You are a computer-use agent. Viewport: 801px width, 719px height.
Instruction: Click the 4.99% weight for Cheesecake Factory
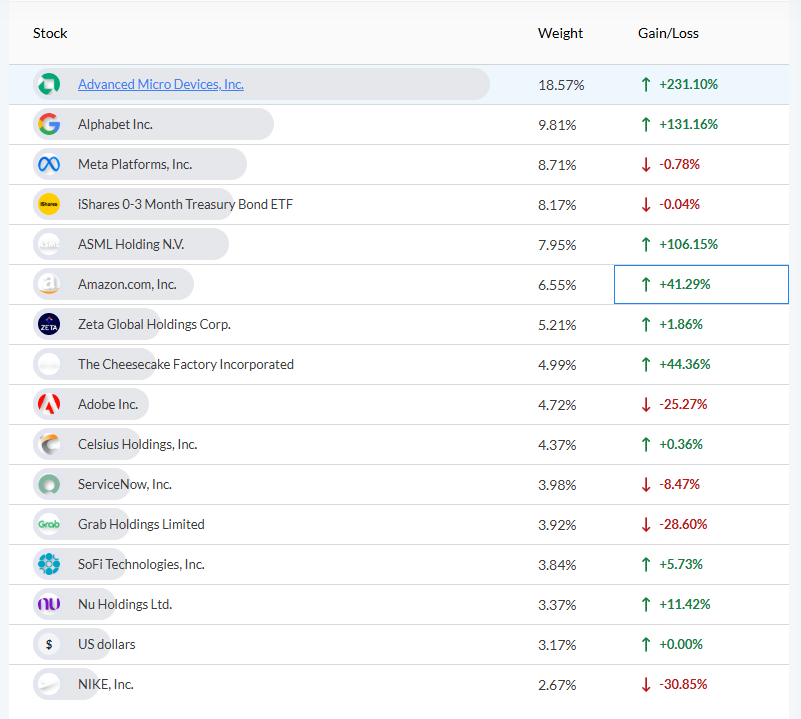click(557, 365)
